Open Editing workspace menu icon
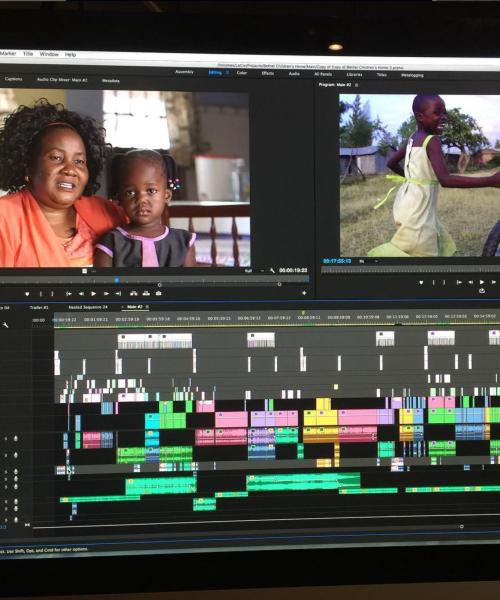This screenshot has height=600, width=500. 228,72
